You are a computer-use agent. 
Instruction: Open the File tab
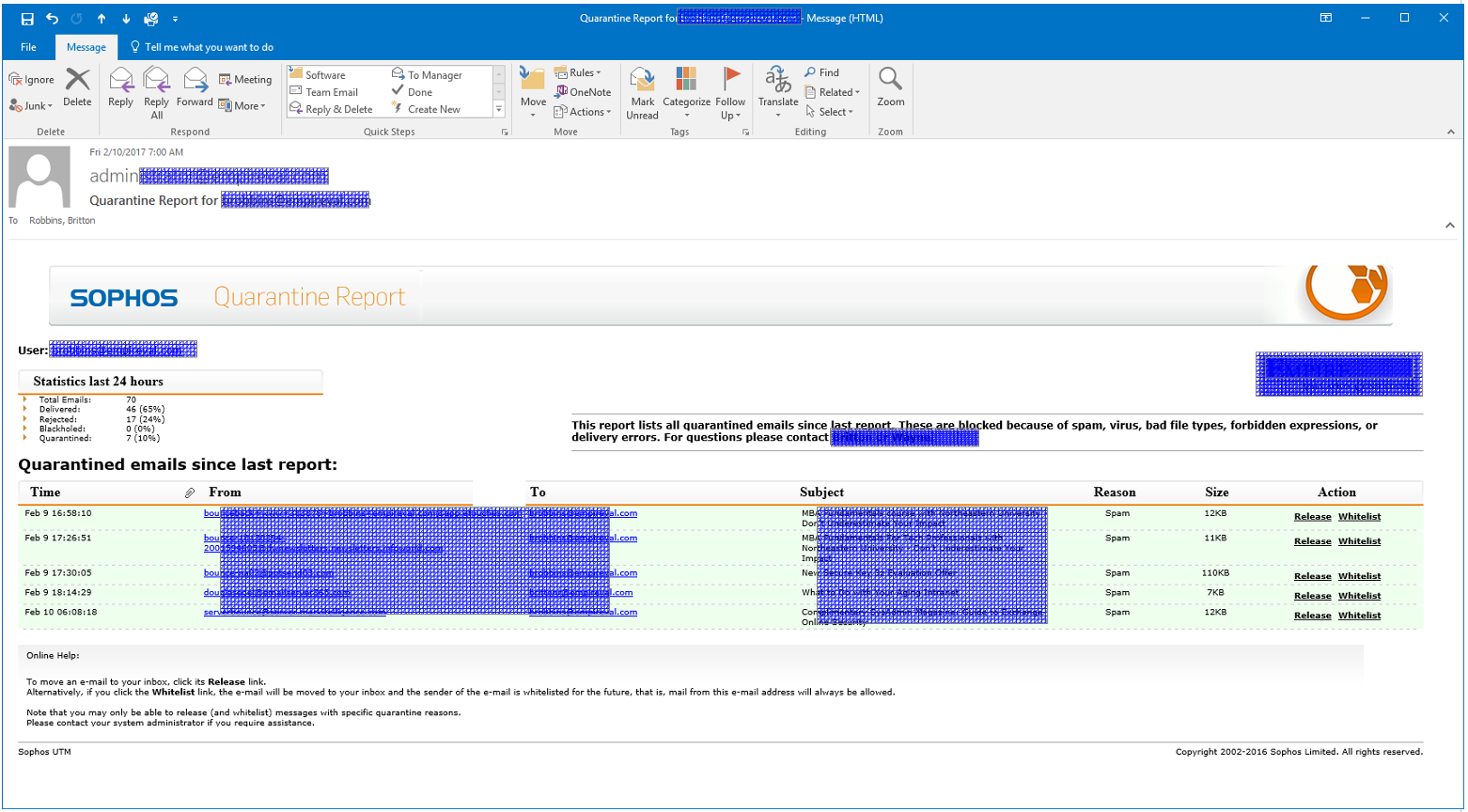pyautogui.click(x=28, y=47)
